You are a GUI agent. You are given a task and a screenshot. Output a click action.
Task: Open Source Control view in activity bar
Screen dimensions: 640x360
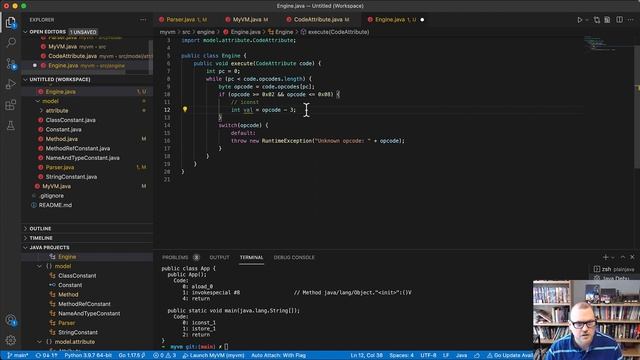point(11,63)
